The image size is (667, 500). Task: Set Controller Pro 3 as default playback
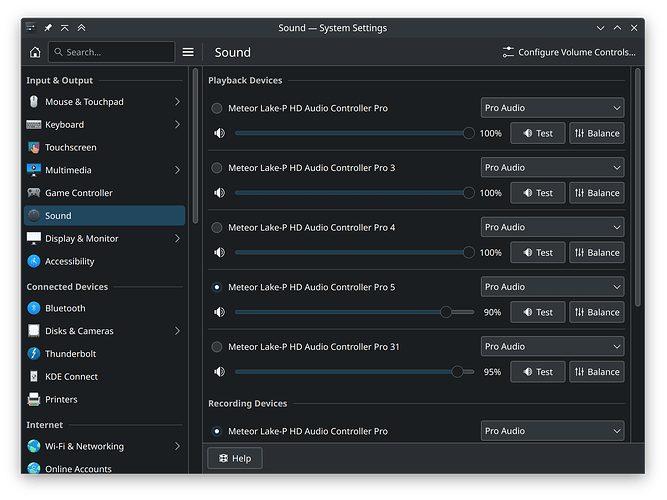pyautogui.click(x=217, y=168)
